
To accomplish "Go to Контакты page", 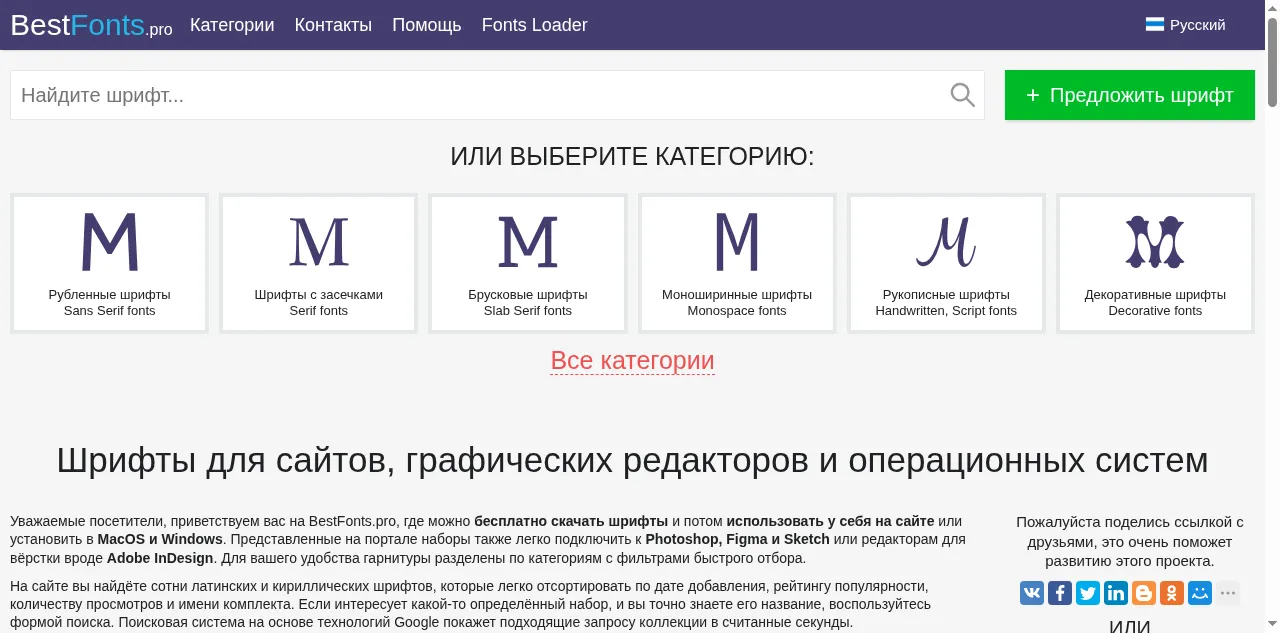I will [333, 25].
